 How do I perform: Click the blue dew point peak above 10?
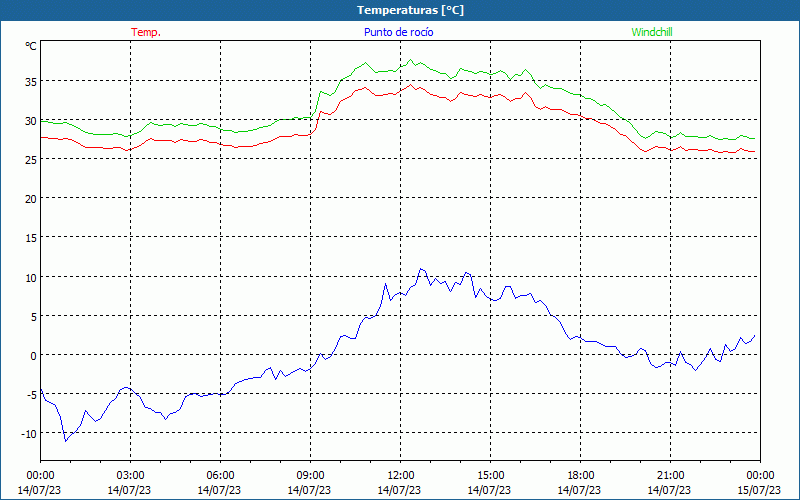(x=421, y=269)
